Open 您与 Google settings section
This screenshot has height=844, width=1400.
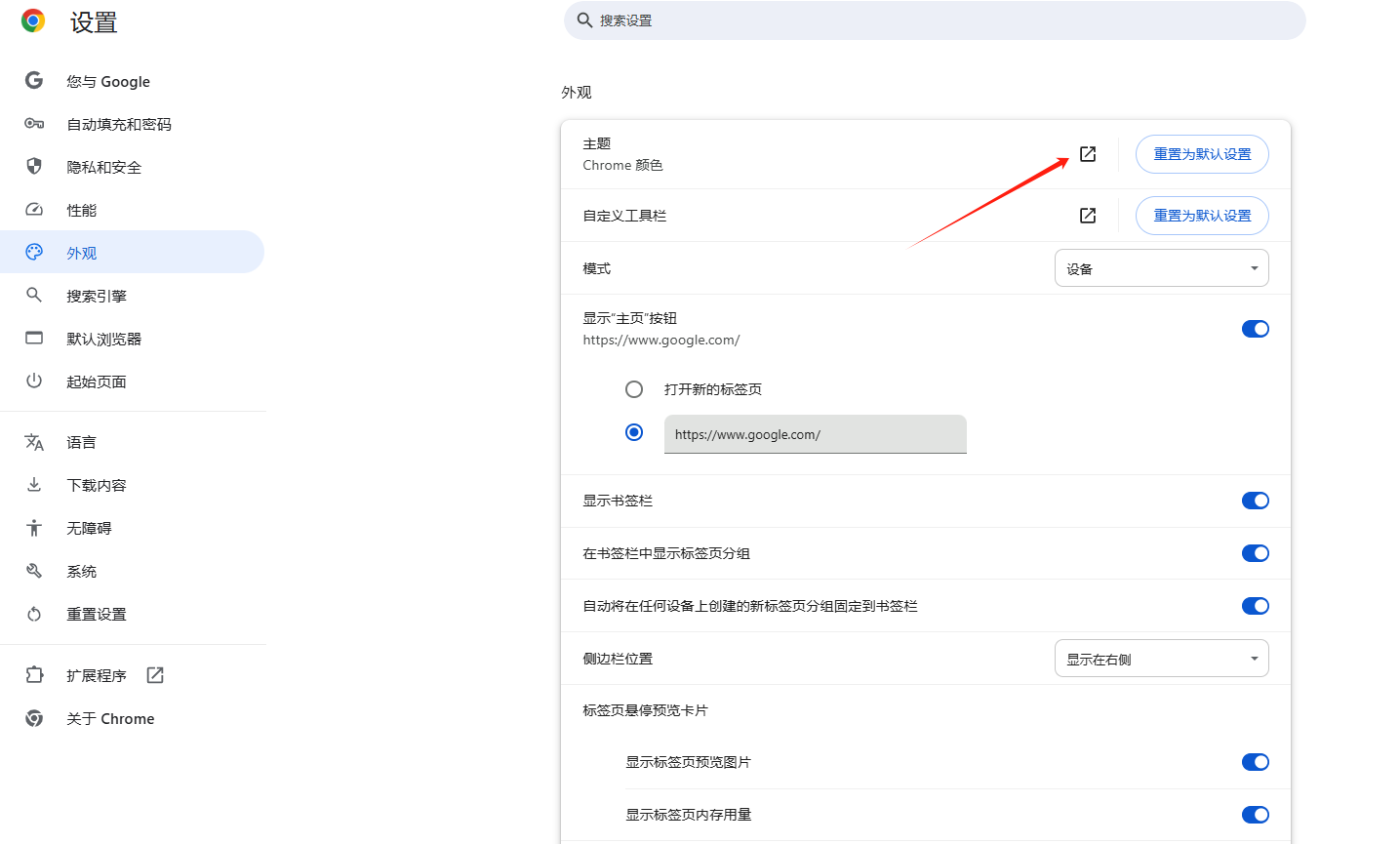click(132, 81)
